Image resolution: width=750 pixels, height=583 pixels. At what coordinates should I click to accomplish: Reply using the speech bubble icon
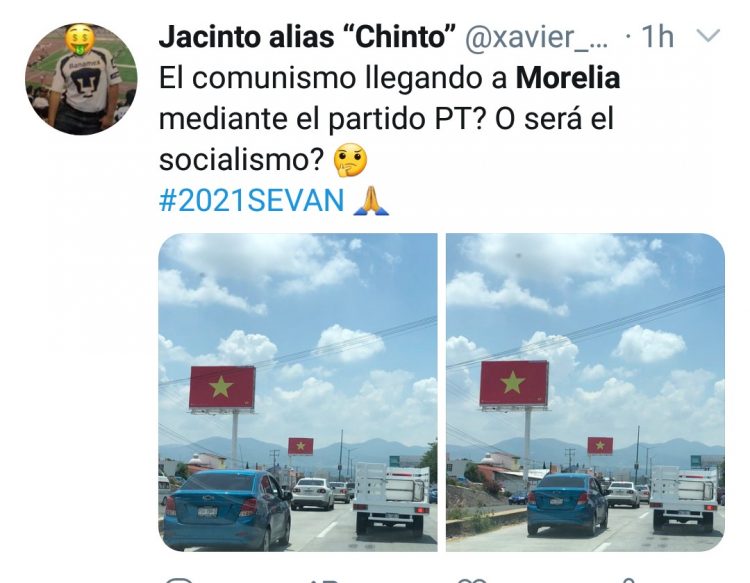click(178, 581)
